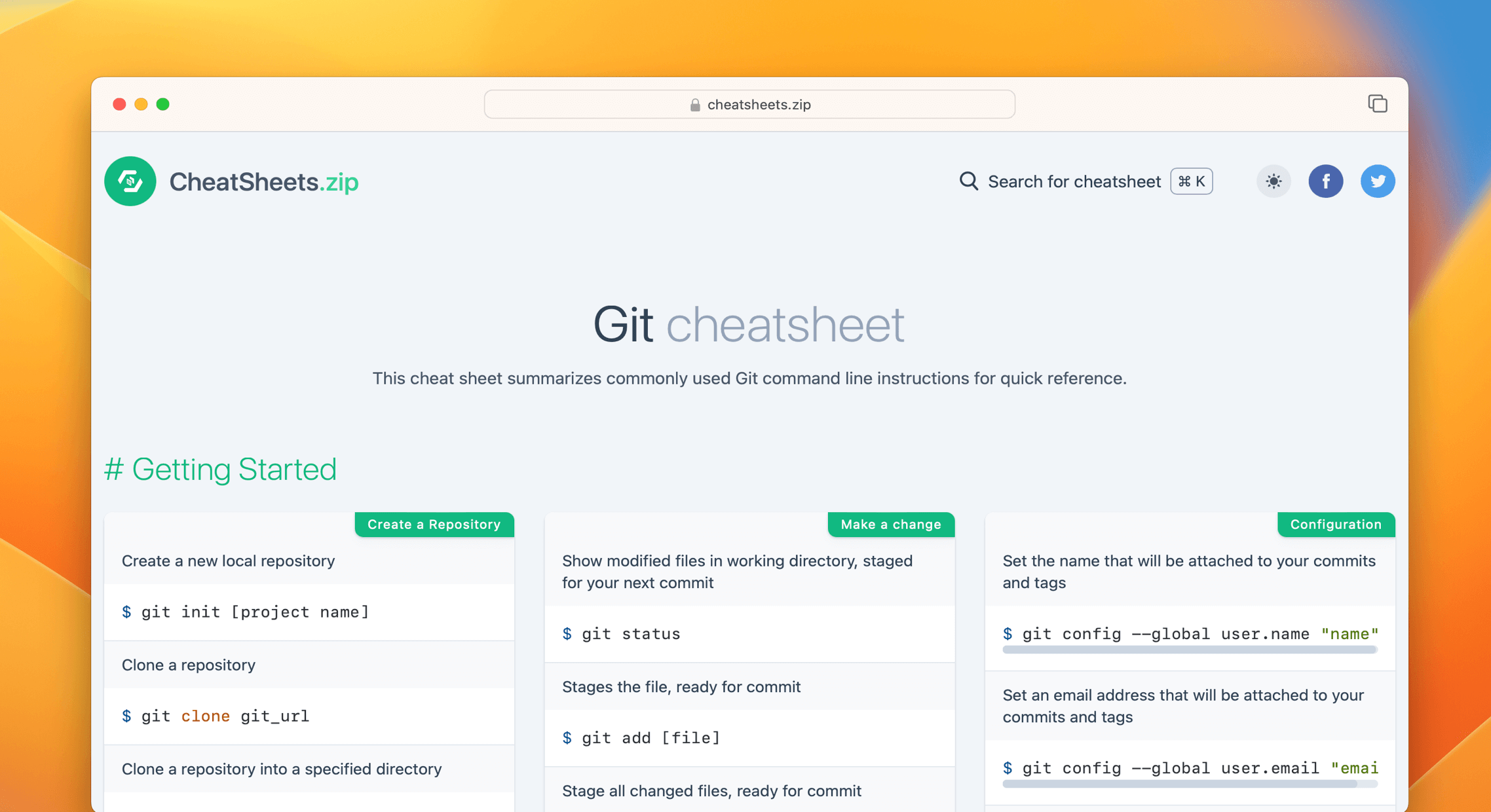Click the stacked windows icon top right
The height and width of the screenshot is (812, 1491).
tap(1377, 103)
